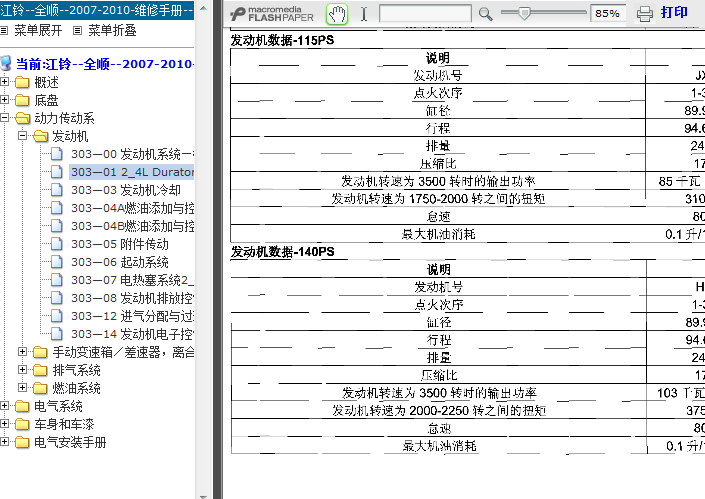Expand the 燃油系统 node
Screen dimensions: 705x499
click(22, 388)
